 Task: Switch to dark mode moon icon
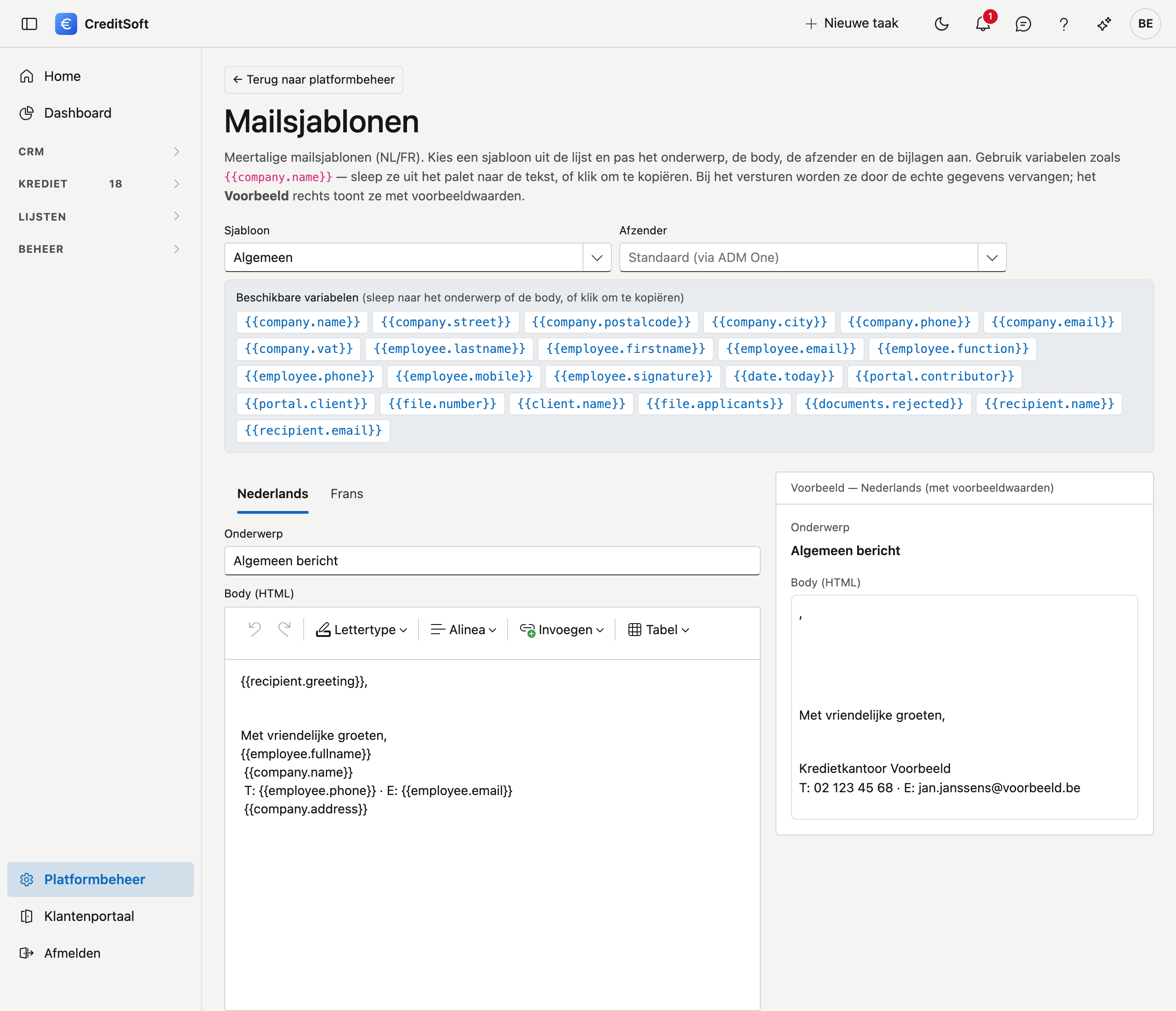(942, 24)
